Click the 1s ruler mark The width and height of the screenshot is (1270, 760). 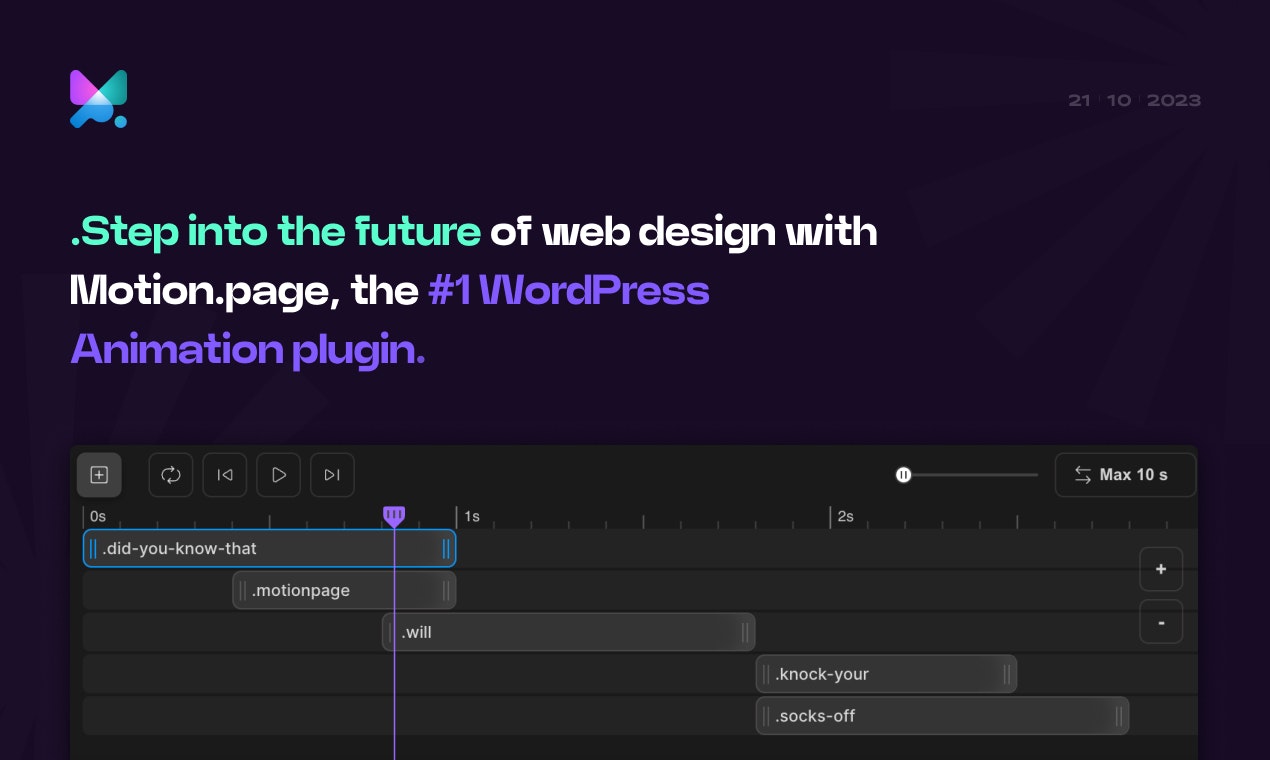471,516
